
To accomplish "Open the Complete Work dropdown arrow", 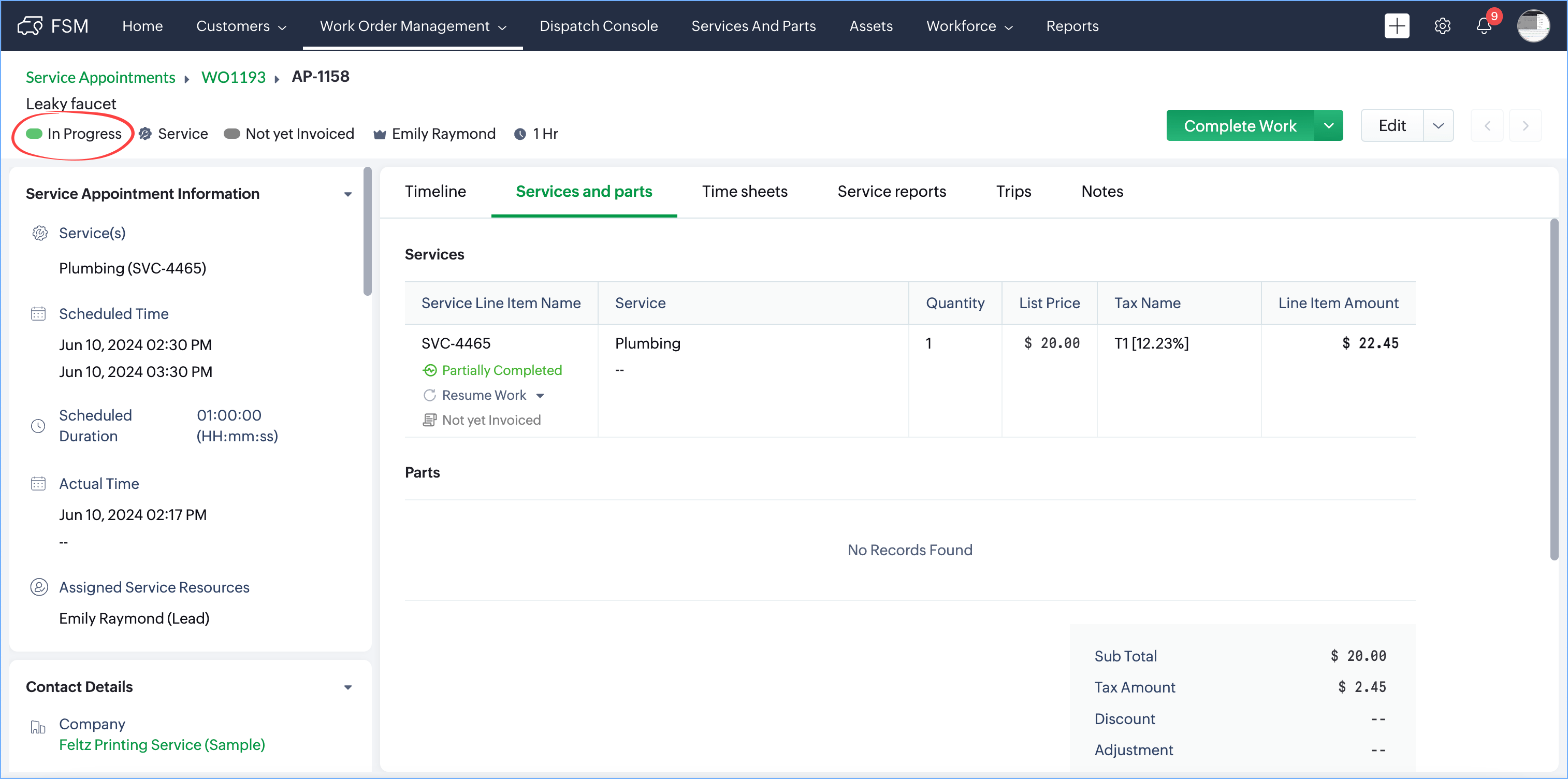I will tap(1328, 125).
